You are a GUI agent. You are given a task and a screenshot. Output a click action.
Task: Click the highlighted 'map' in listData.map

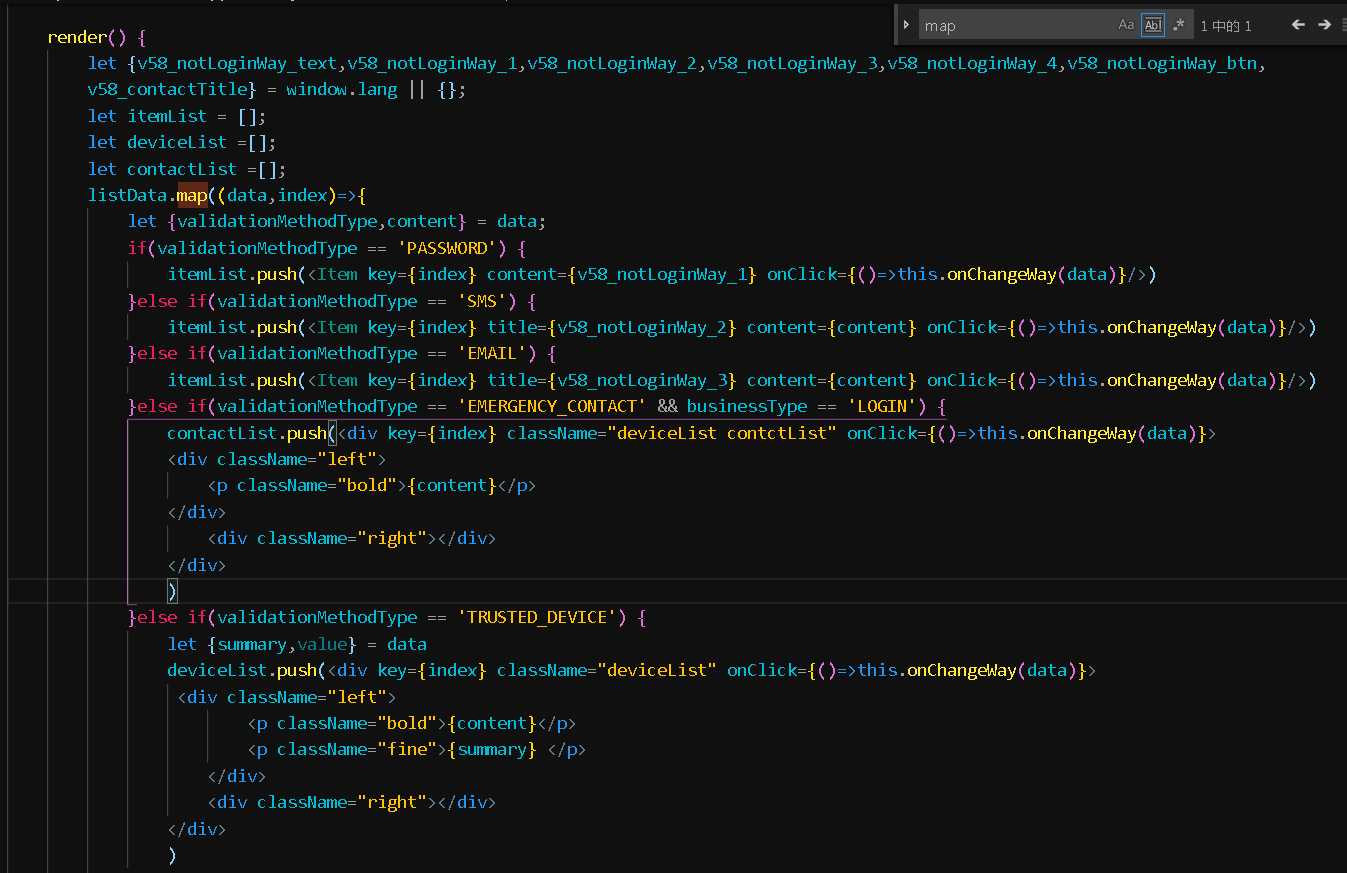pyautogui.click(x=192, y=195)
